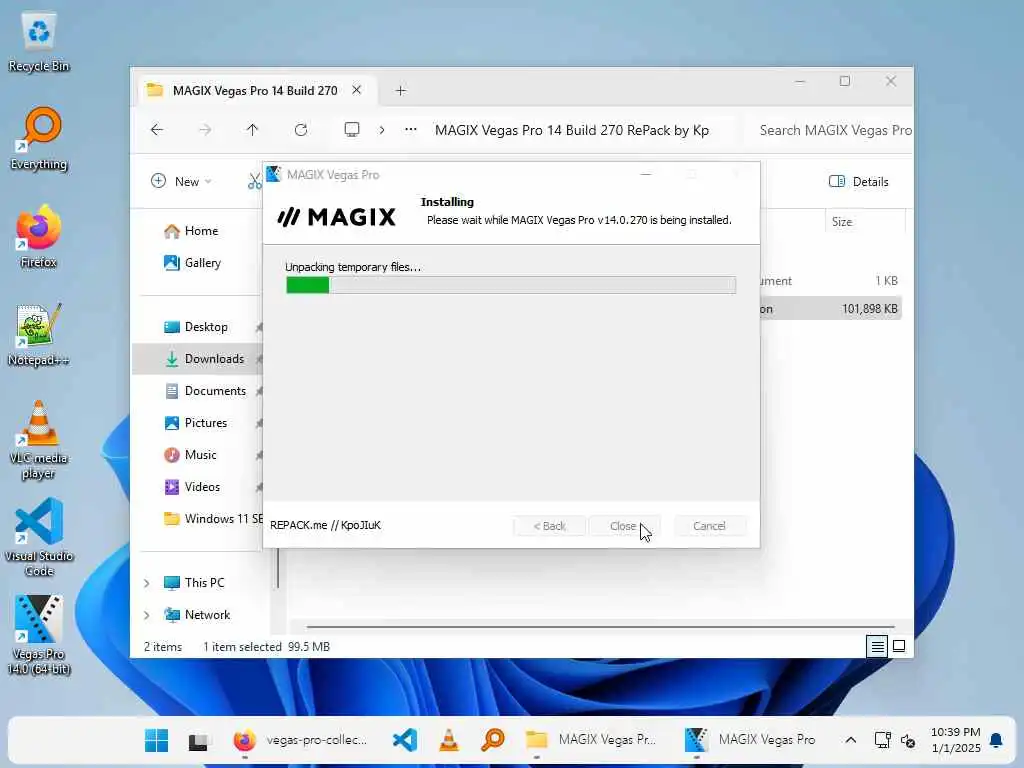The width and height of the screenshot is (1024, 768).
Task: Click the PC monitor icon in address bar
Action: pos(351,130)
